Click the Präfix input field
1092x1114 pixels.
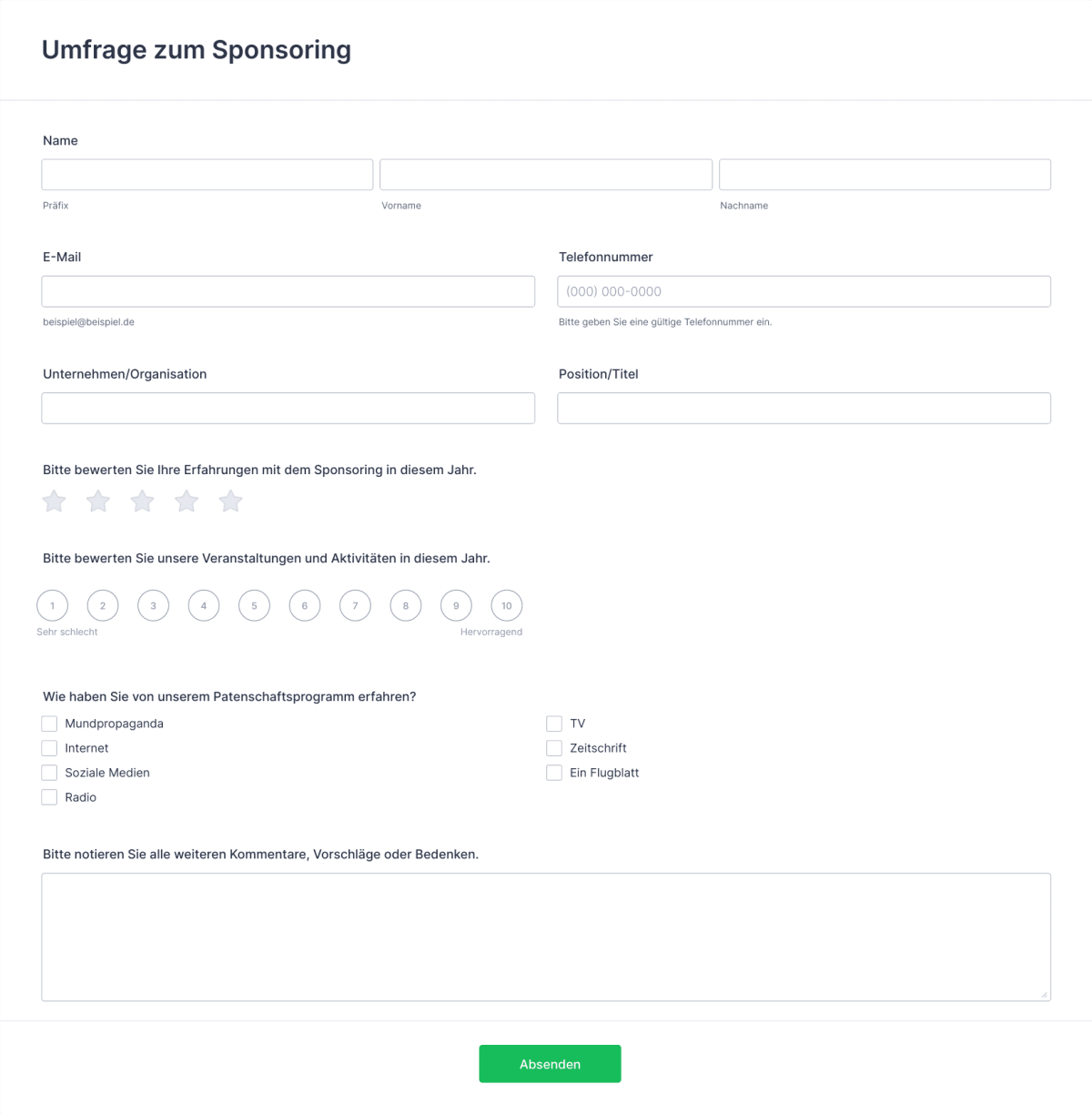[x=207, y=174]
